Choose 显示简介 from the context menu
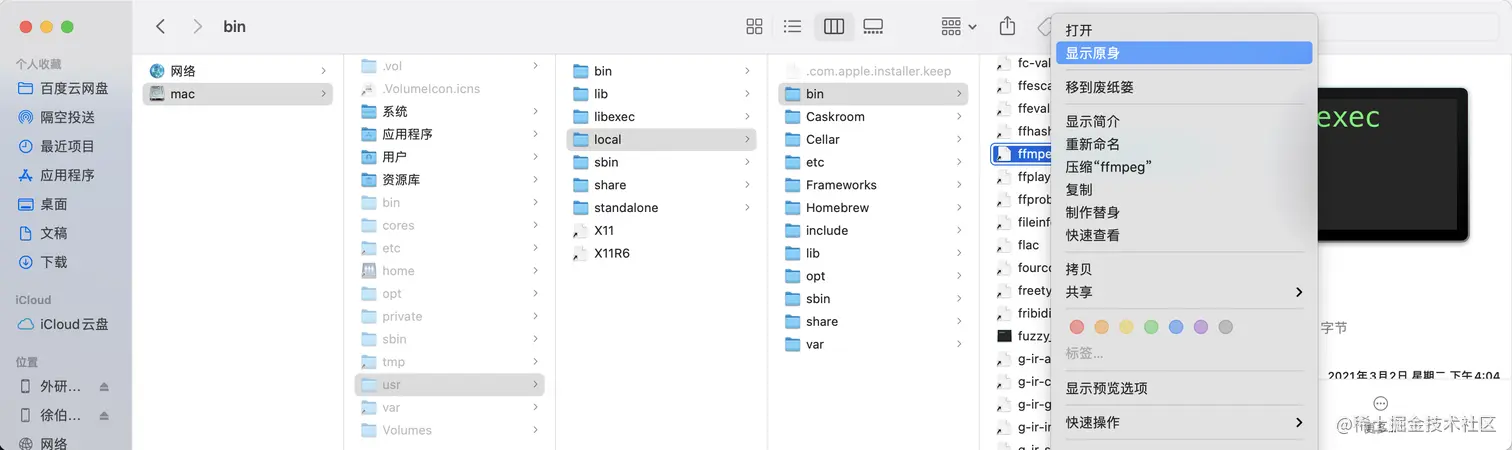 pyautogui.click(x=1184, y=121)
